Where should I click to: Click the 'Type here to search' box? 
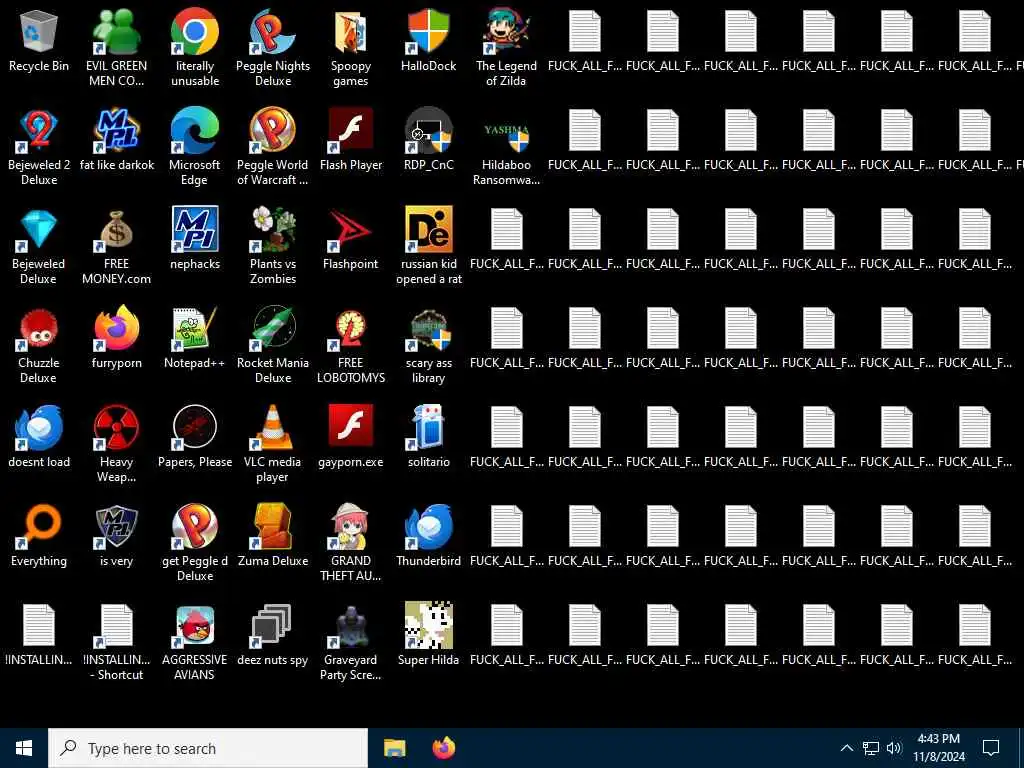click(x=208, y=748)
